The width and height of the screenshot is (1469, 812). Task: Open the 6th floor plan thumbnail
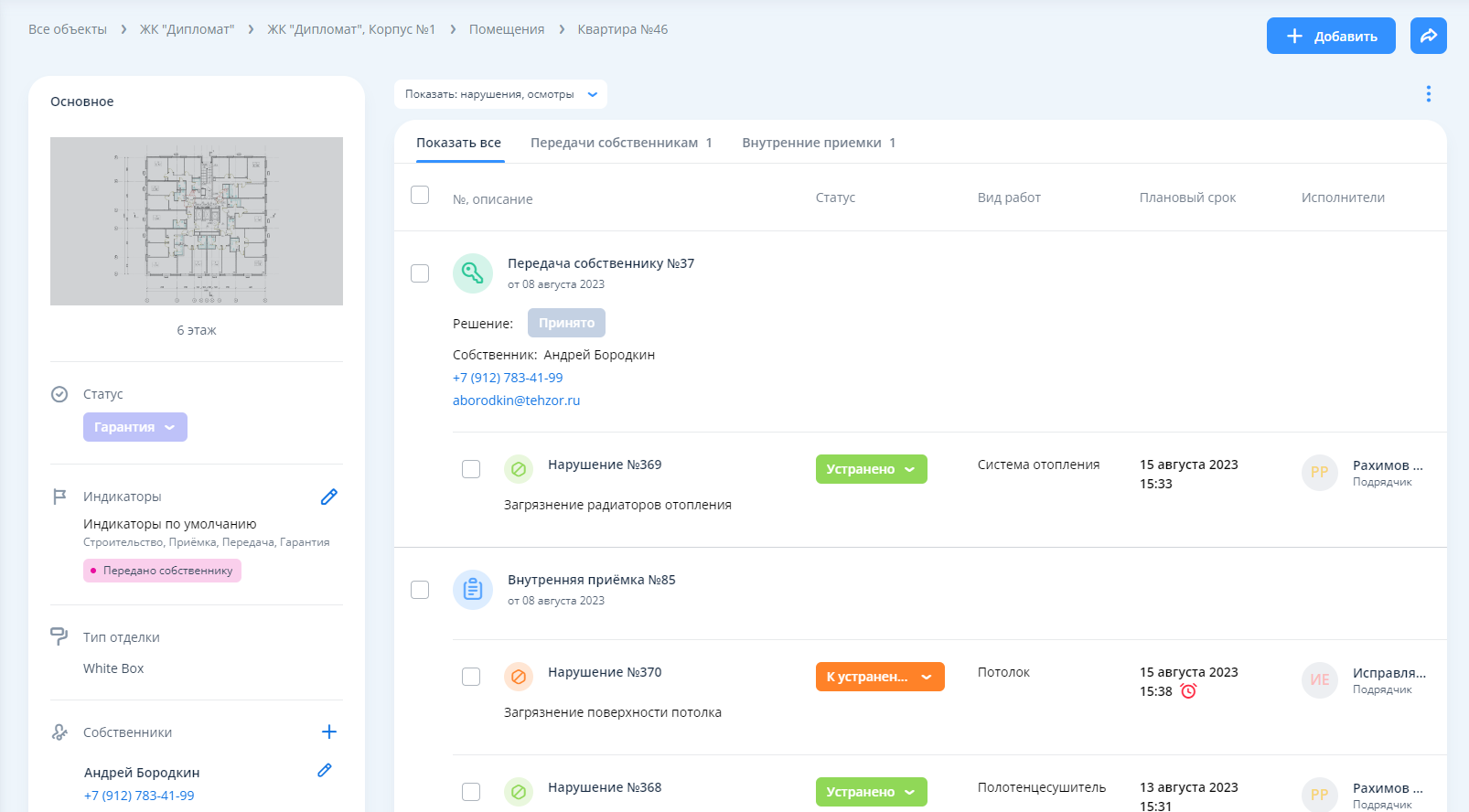click(197, 221)
